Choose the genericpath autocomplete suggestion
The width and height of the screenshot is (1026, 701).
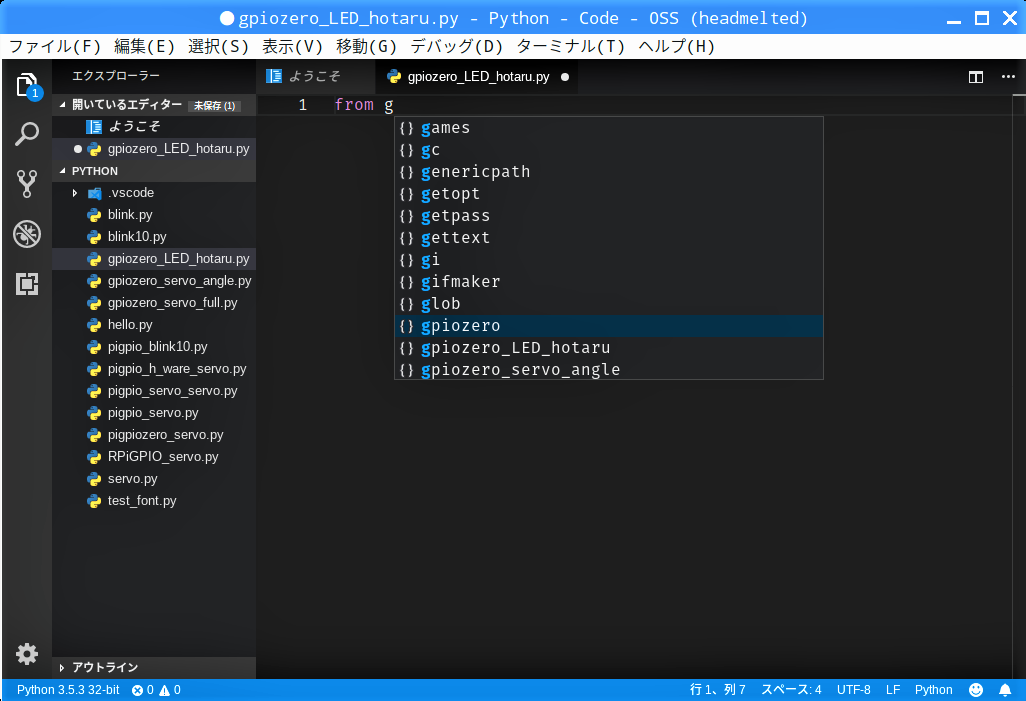pos(609,172)
